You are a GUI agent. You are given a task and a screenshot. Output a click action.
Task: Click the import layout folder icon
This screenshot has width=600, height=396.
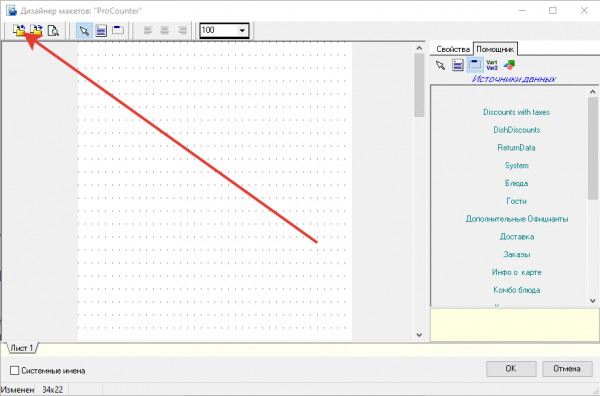pyautogui.click(x=19, y=30)
